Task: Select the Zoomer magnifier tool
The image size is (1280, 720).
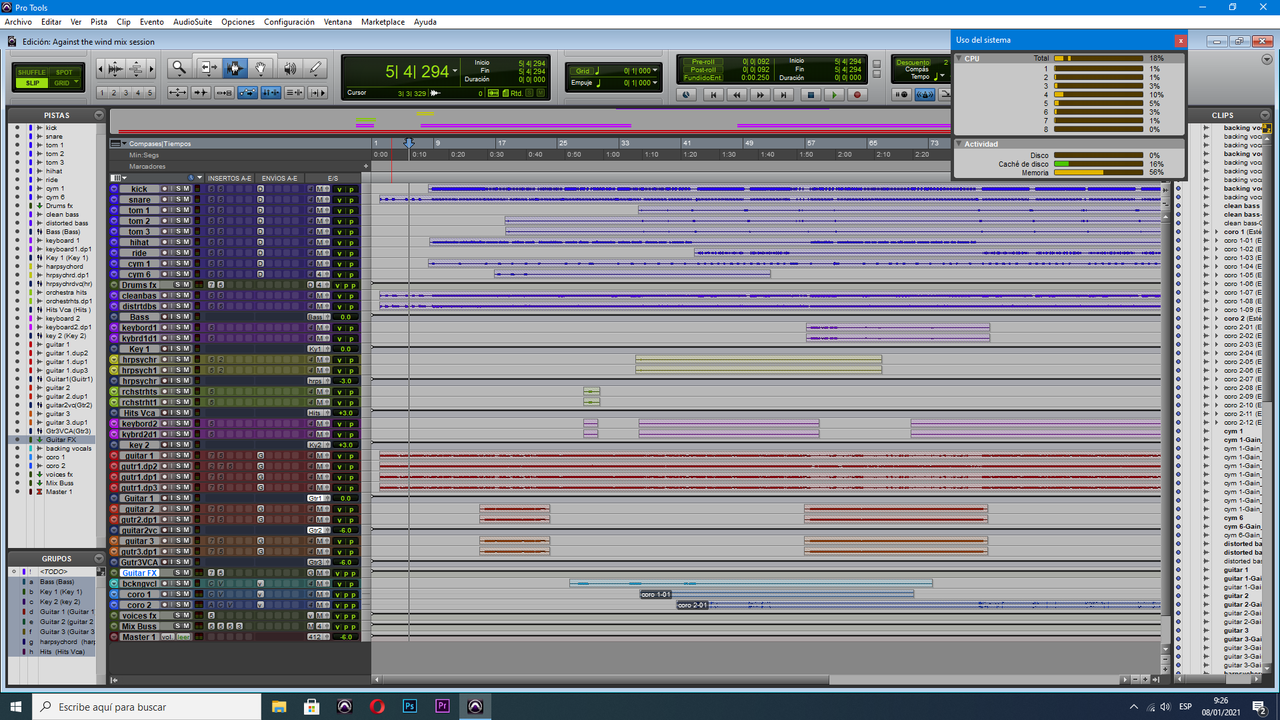Action: [179, 68]
